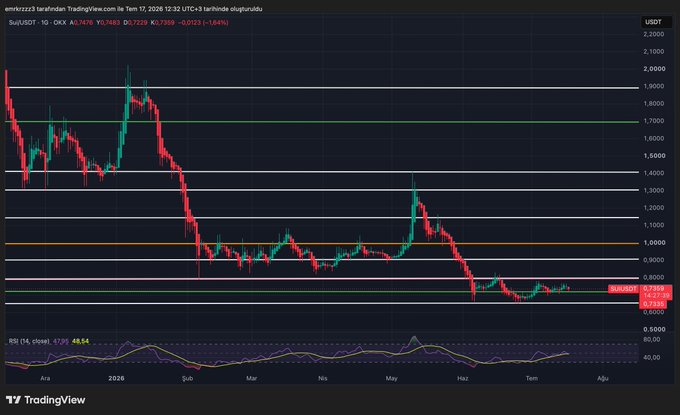This screenshot has height=415, width=680.
Task: Click the chart creation caption by emrkrzzz3
Action: pos(134,9)
